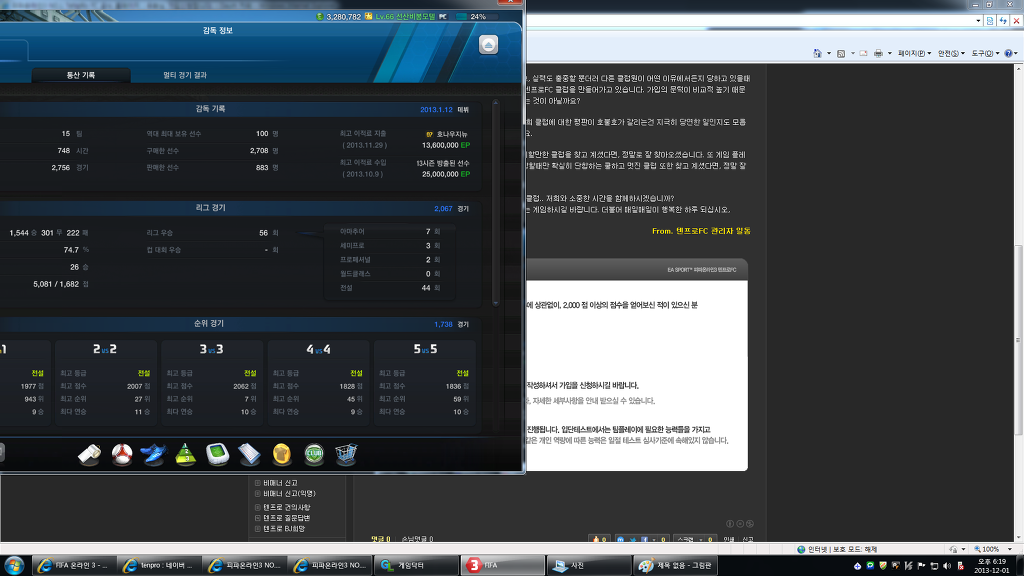1024x576 pixels.
Task: Click the '3 vs 3' ranked match card heading
Action: pyautogui.click(x=212, y=349)
